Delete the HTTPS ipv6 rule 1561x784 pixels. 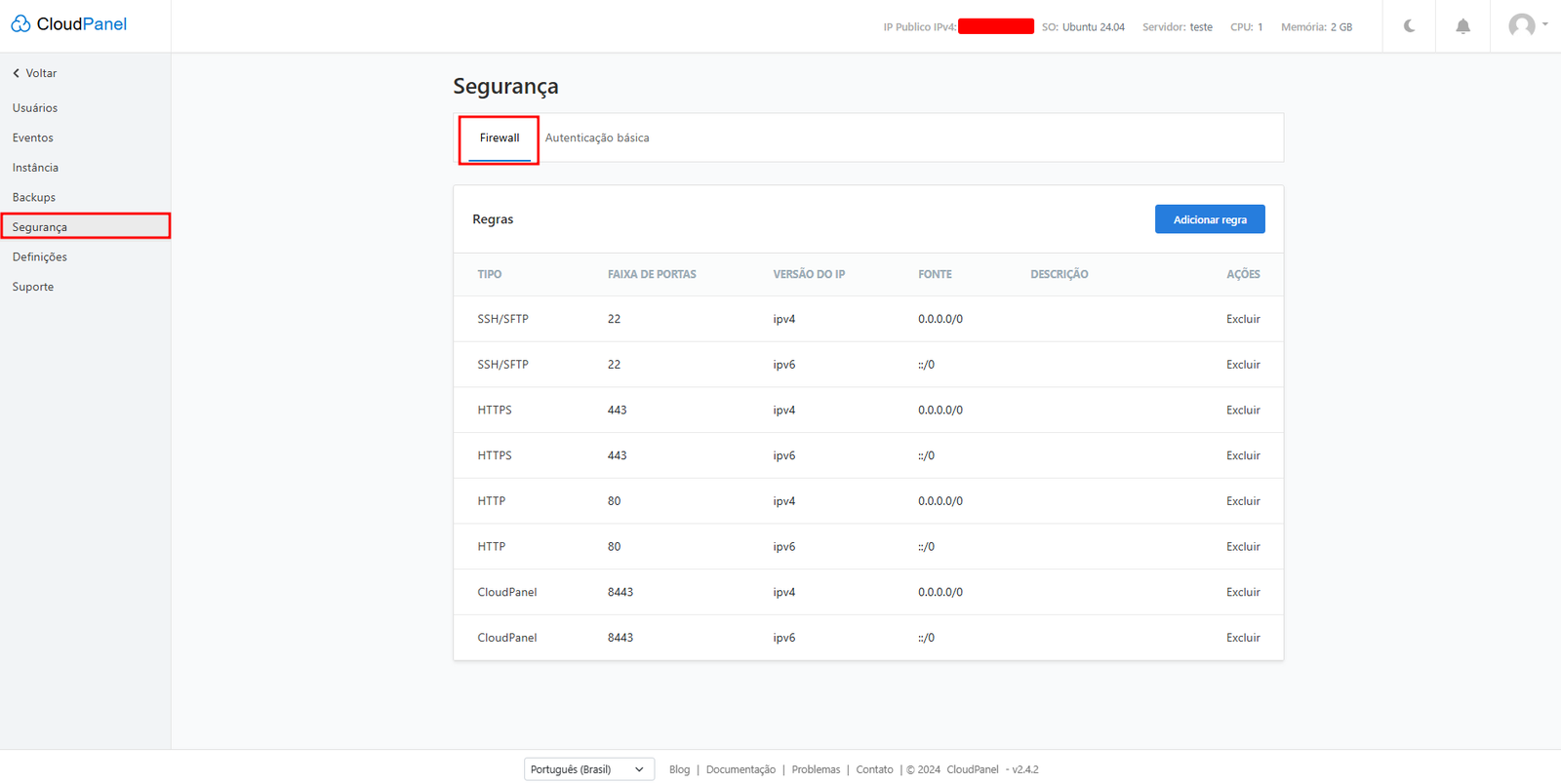click(x=1242, y=455)
